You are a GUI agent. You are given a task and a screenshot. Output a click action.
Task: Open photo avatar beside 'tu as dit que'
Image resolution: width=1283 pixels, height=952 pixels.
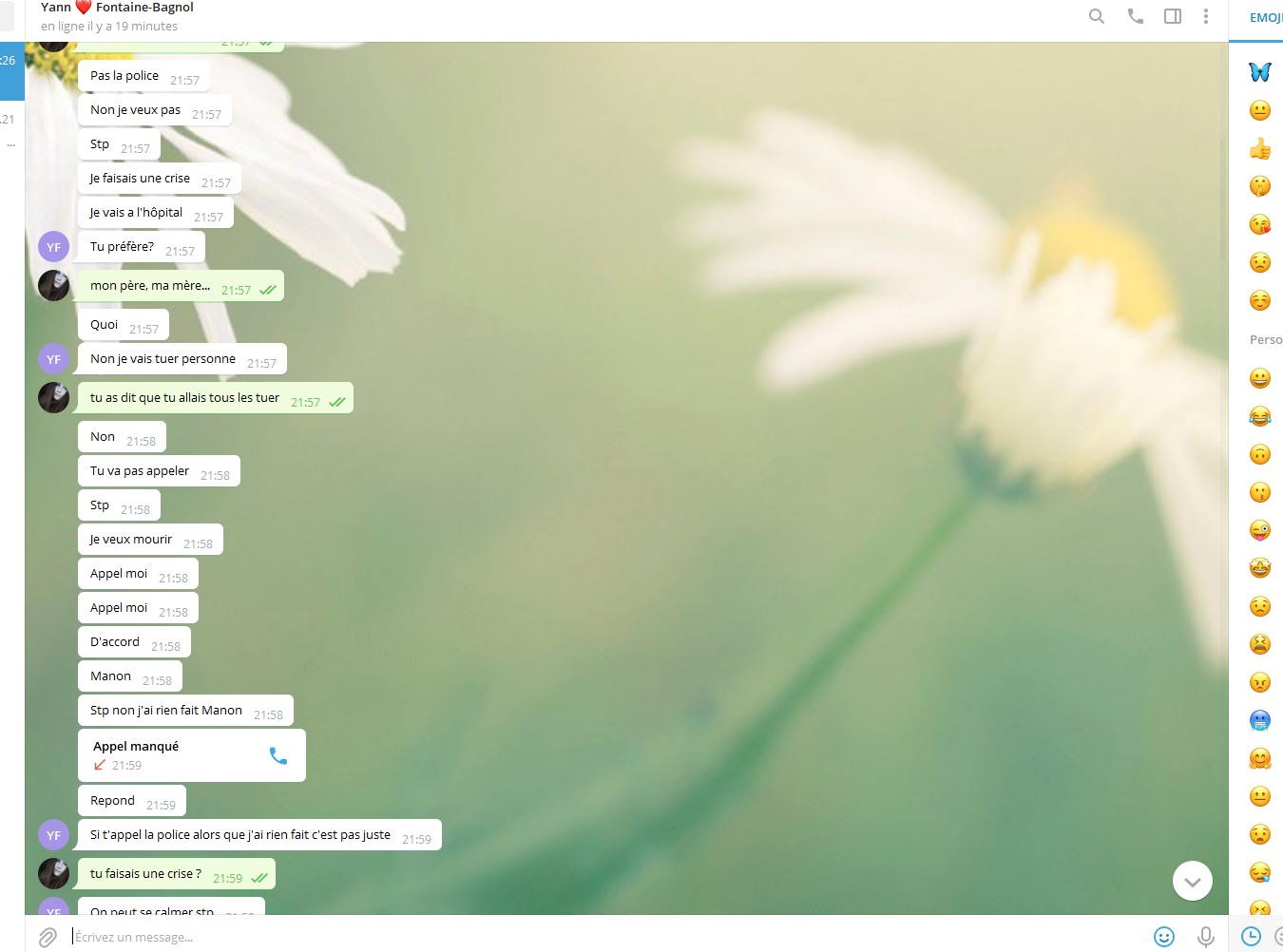point(53,398)
